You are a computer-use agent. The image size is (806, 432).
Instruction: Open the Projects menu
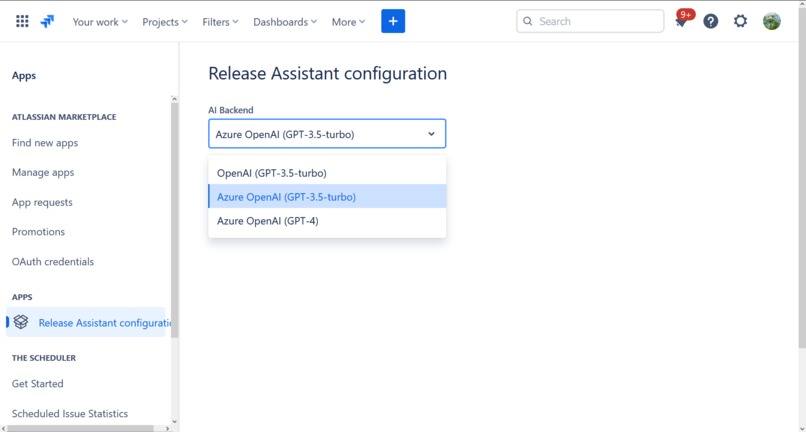[x=165, y=22]
